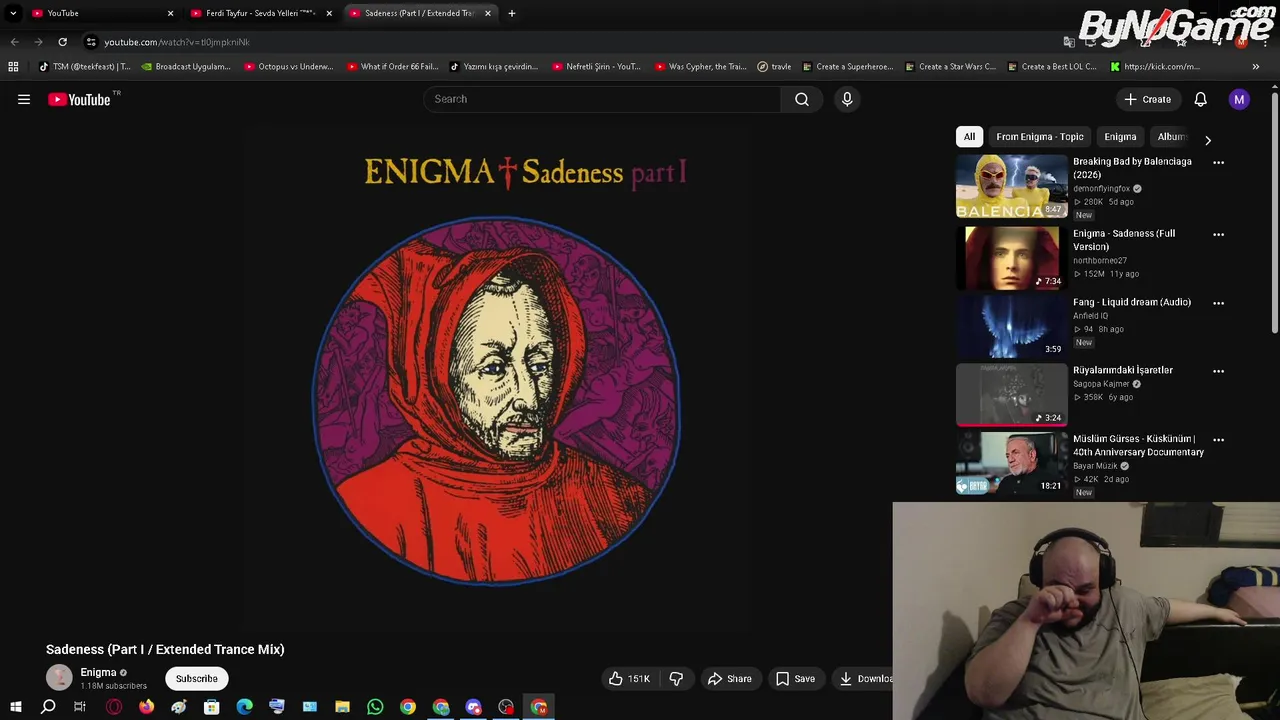Click the search magnifier button
Viewport: 1280px width, 720px height.
[x=802, y=99]
